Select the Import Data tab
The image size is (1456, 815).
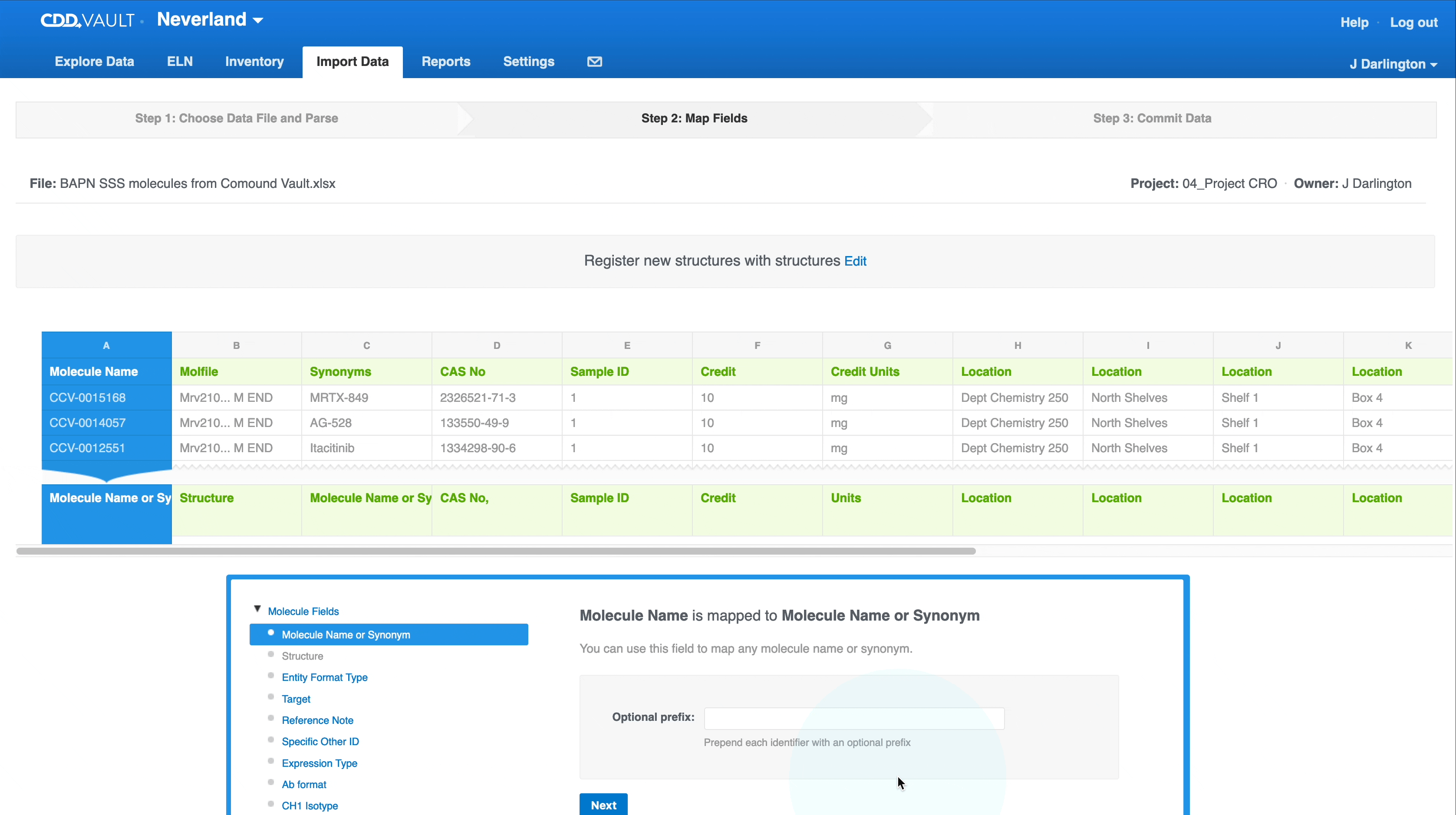point(352,62)
